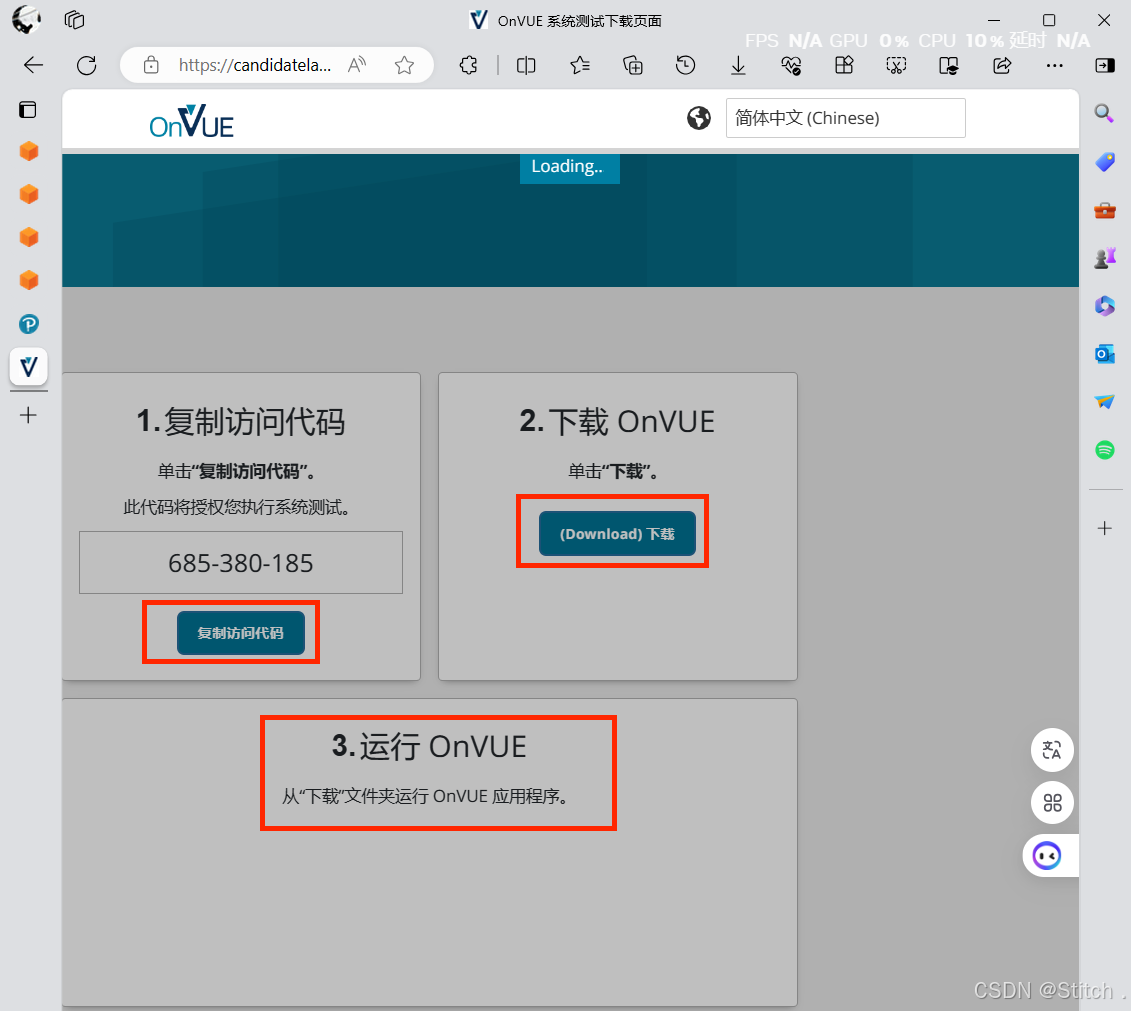Customize sidebar with plus icon
The height and width of the screenshot is (1011, 1131).
coord(1104,529)
